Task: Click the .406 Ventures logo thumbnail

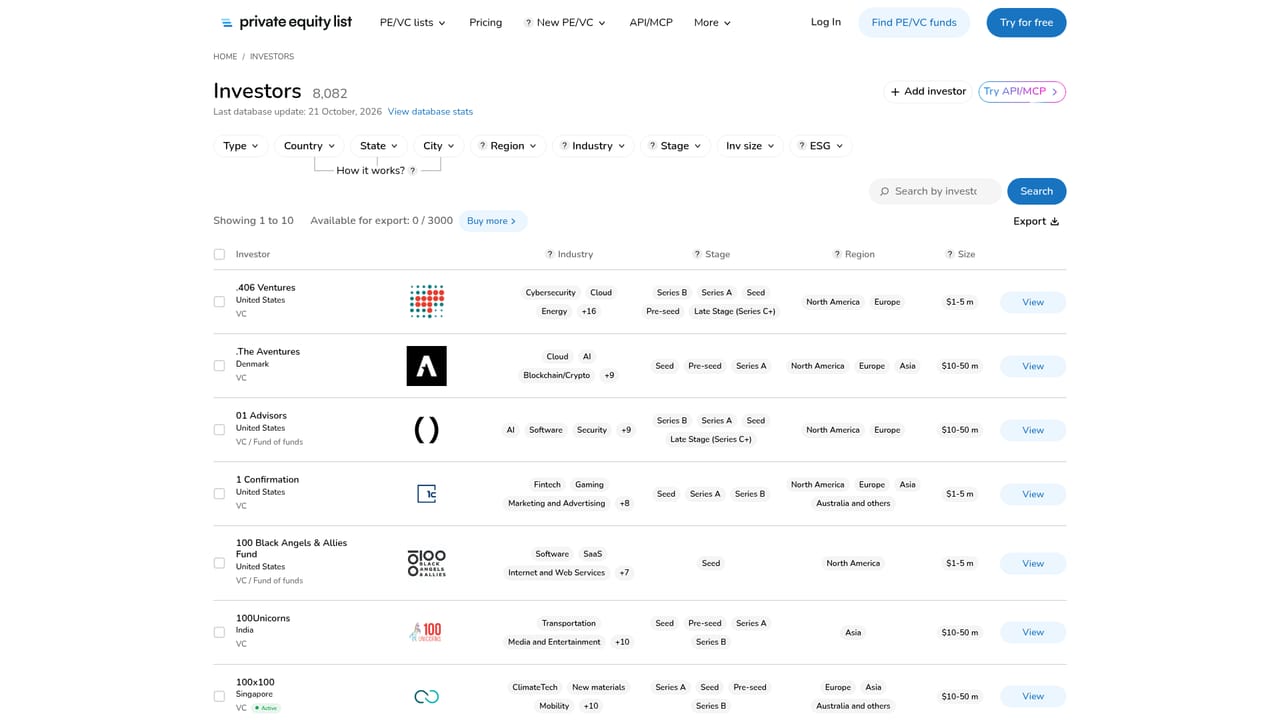Action: click(x=426, y=301)
